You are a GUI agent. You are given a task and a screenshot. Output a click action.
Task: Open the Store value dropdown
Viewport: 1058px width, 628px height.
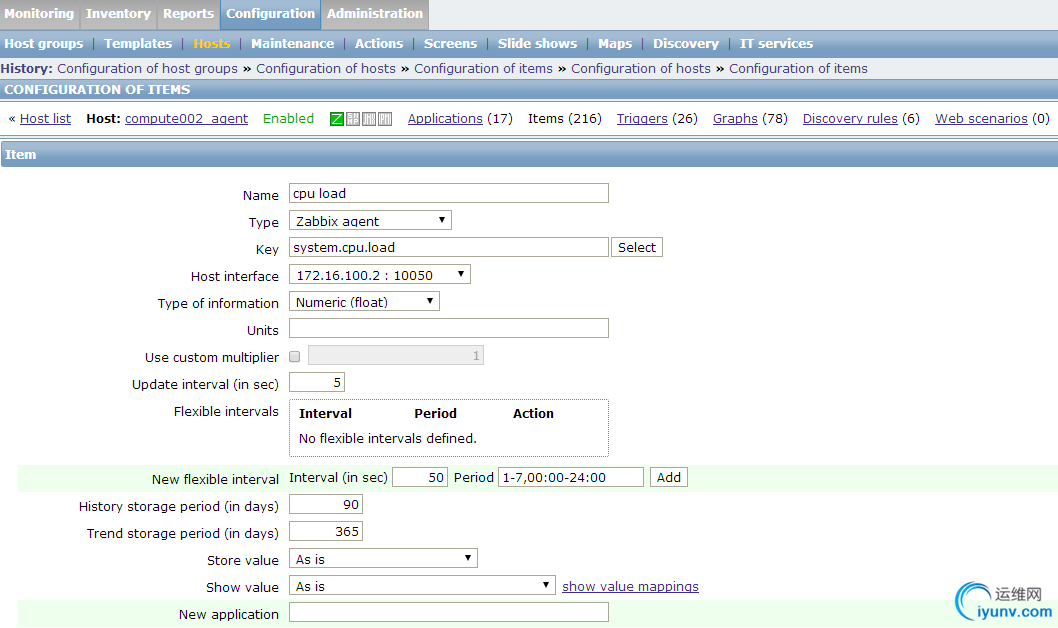pyautogui.click(x=383, y=559)
